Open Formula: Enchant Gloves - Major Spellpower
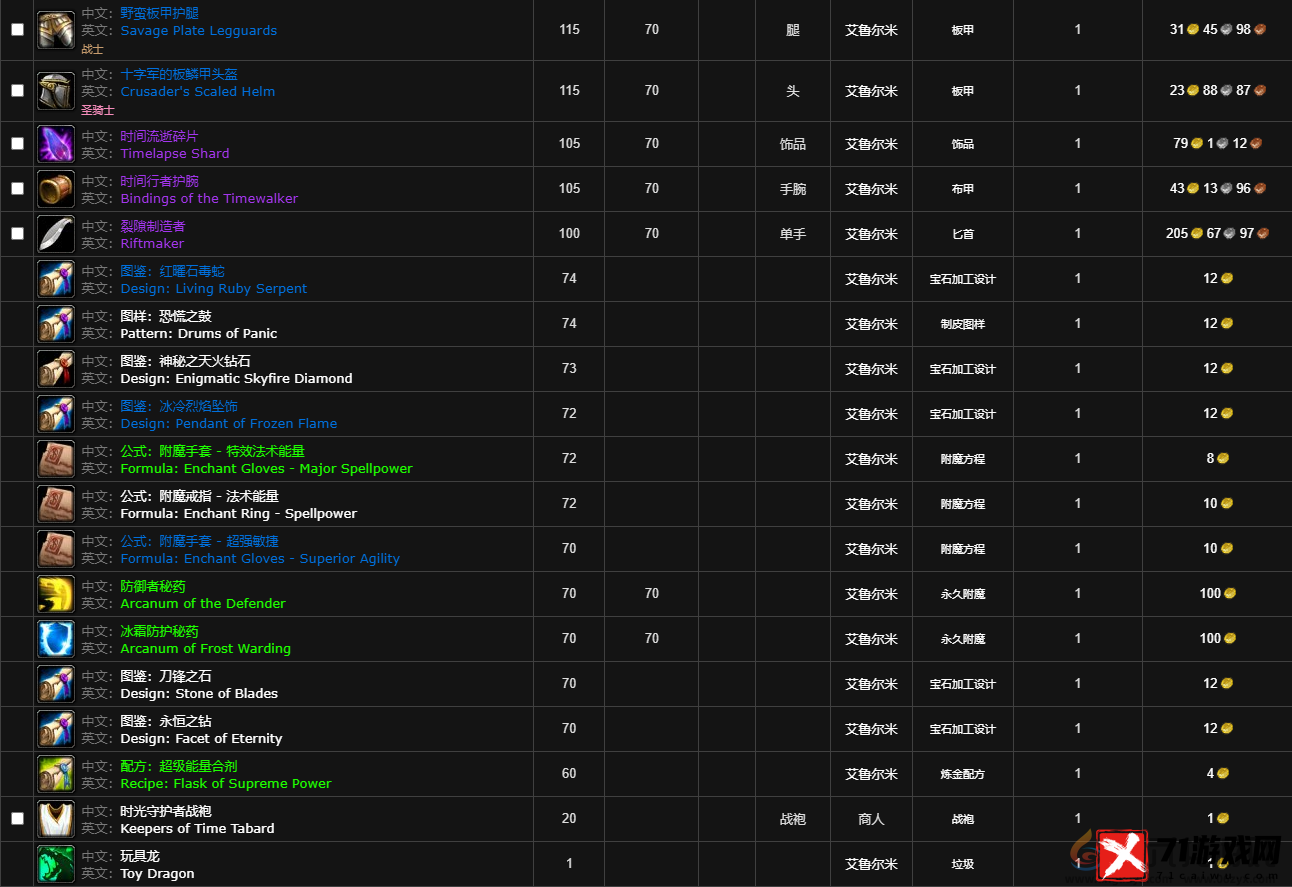Viewport: 1292px width, 887px height. click(266, 469)
